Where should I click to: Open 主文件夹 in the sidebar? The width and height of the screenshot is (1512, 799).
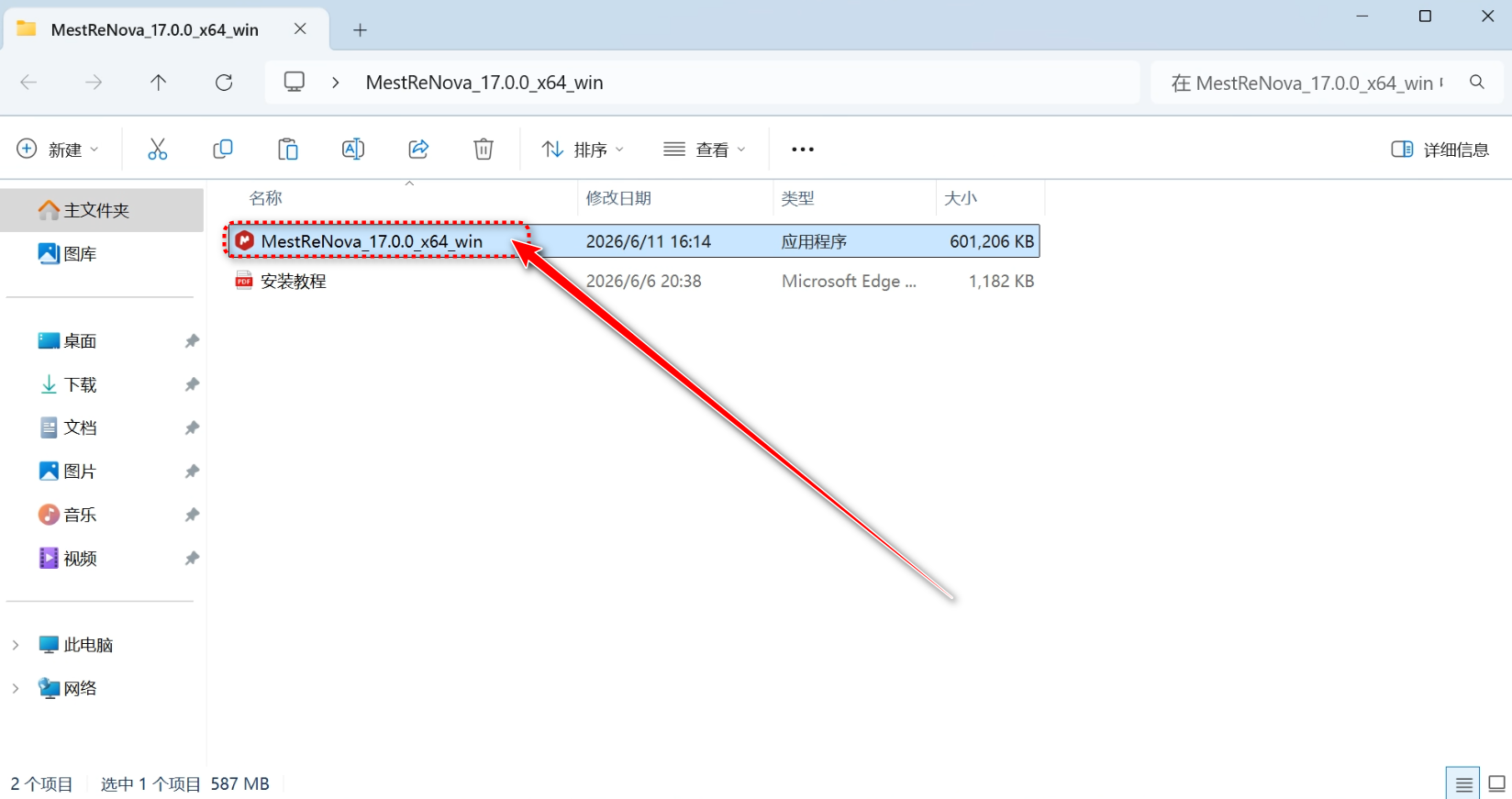point(101,210)
